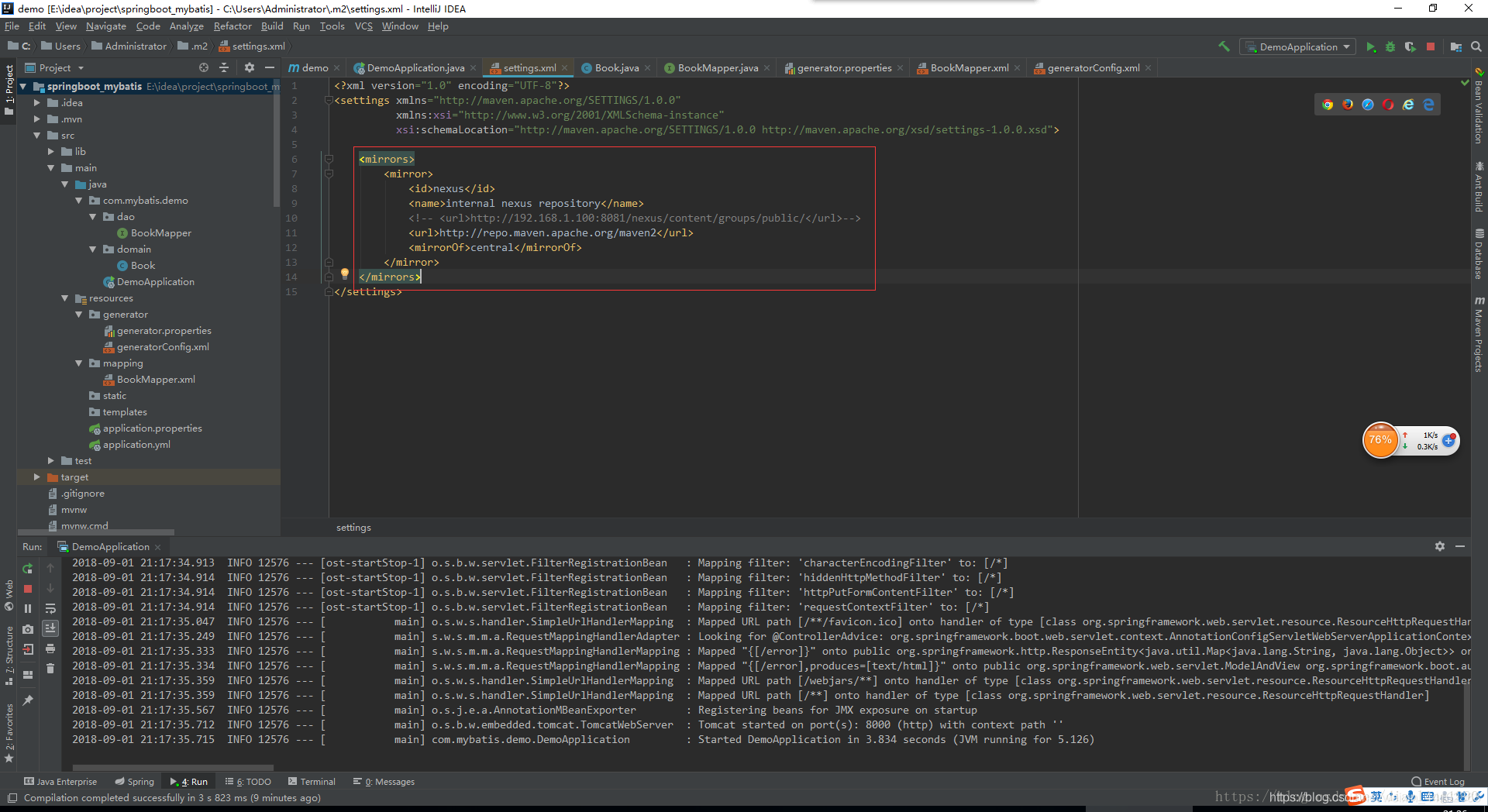Toggle the Ant Build side panel
Image resolution: width=1488 pixels, height=812 pixels.
1479,187
